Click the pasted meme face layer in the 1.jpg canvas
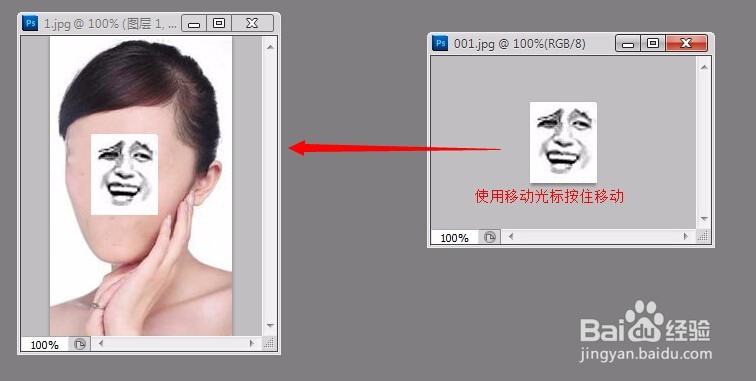 [124, 174]
